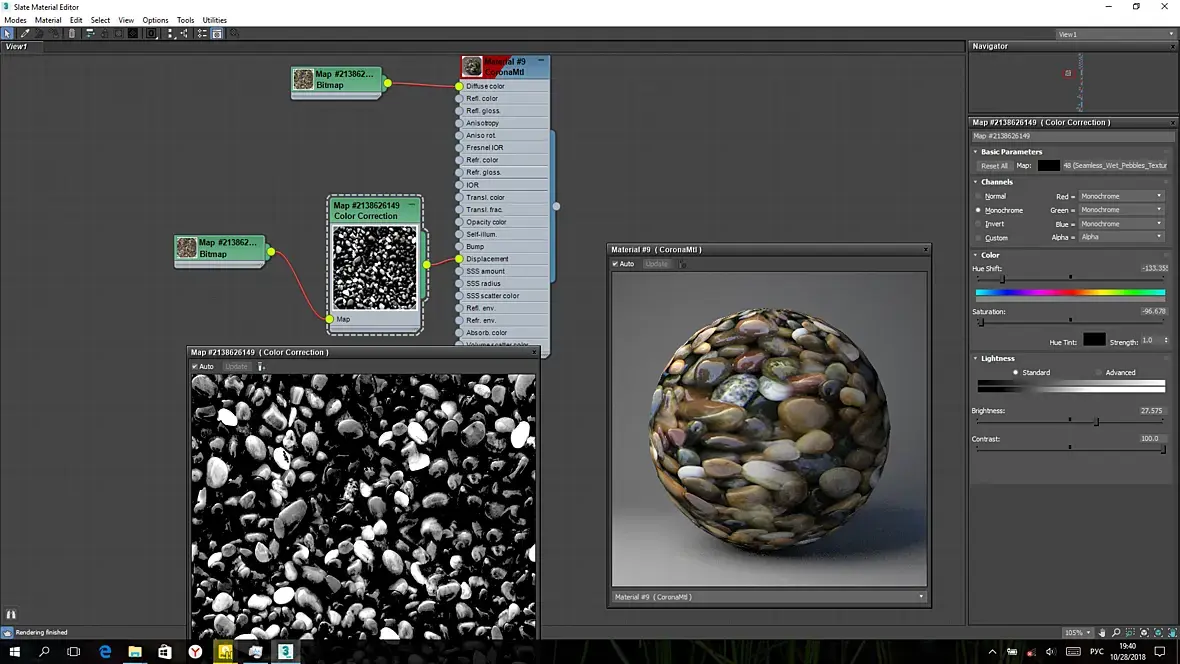Toggle the Parameter Editor toolbar icon
Image resolution: width=1180 pixels, height=664 pixels.
[x=217, y=33]
